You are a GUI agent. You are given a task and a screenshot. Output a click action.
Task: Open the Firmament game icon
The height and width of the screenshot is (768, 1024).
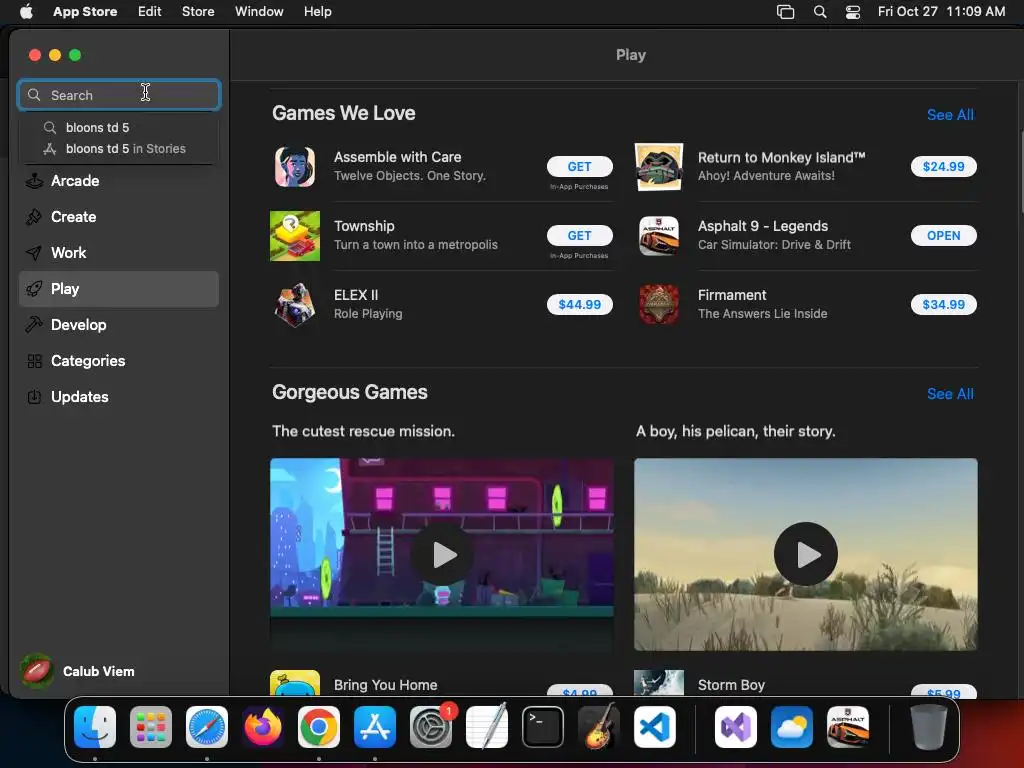coord(658,304)
